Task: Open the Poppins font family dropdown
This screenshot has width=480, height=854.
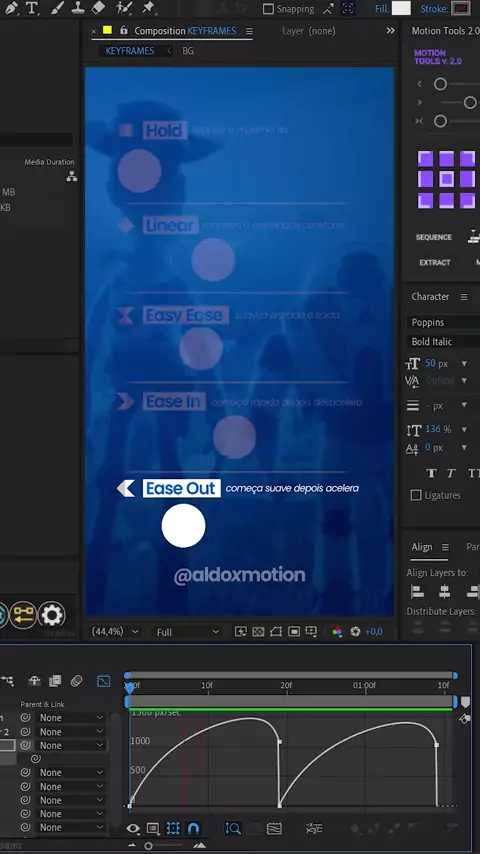Action: [x=444, y=322]
